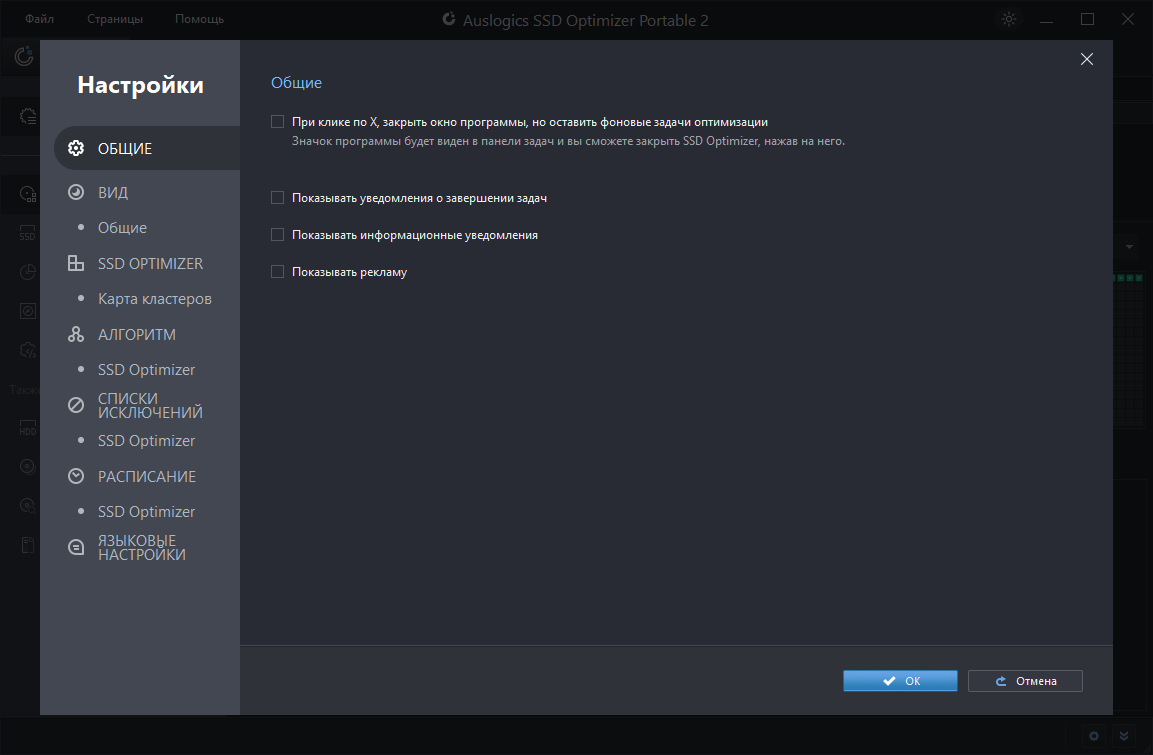Toggle 'Показывать информационные уведомления' checkbox
Viewport: 1153px width, 755px height.
point(277,235)
